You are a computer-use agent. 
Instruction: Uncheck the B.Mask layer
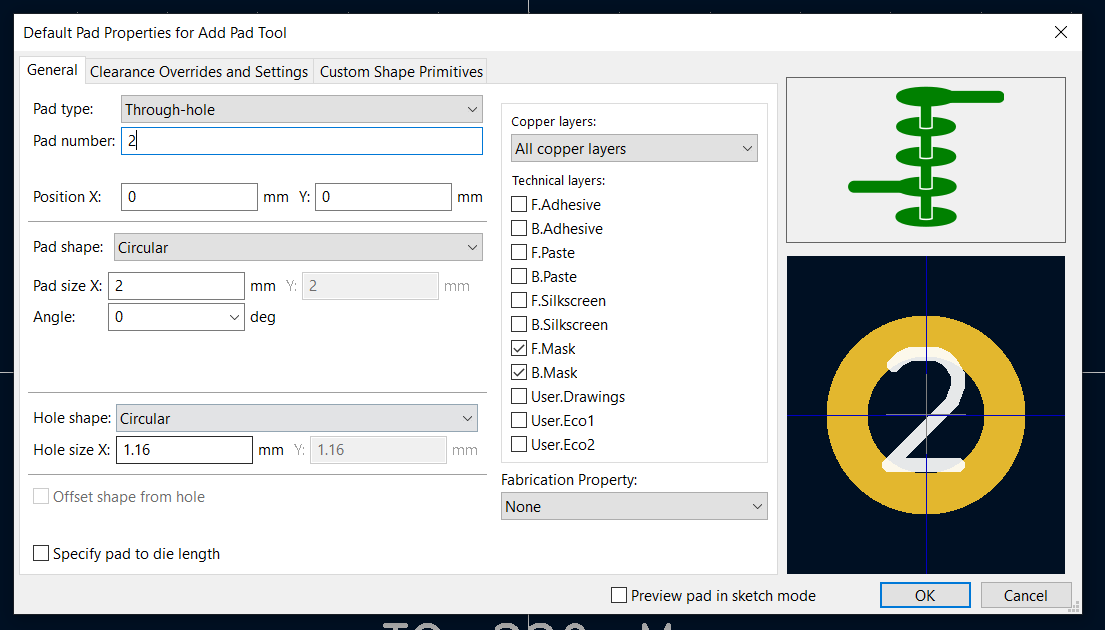point(519,372)
